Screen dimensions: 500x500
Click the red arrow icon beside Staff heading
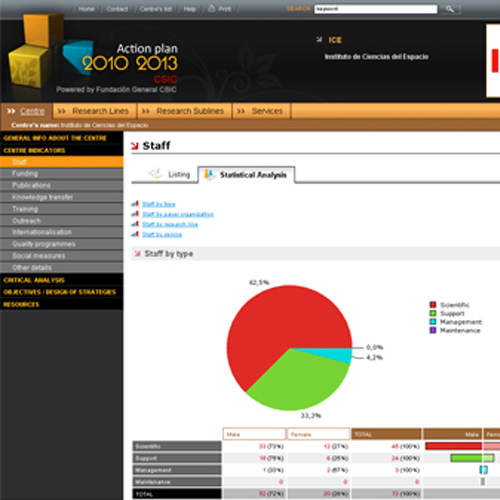point(135,146)
